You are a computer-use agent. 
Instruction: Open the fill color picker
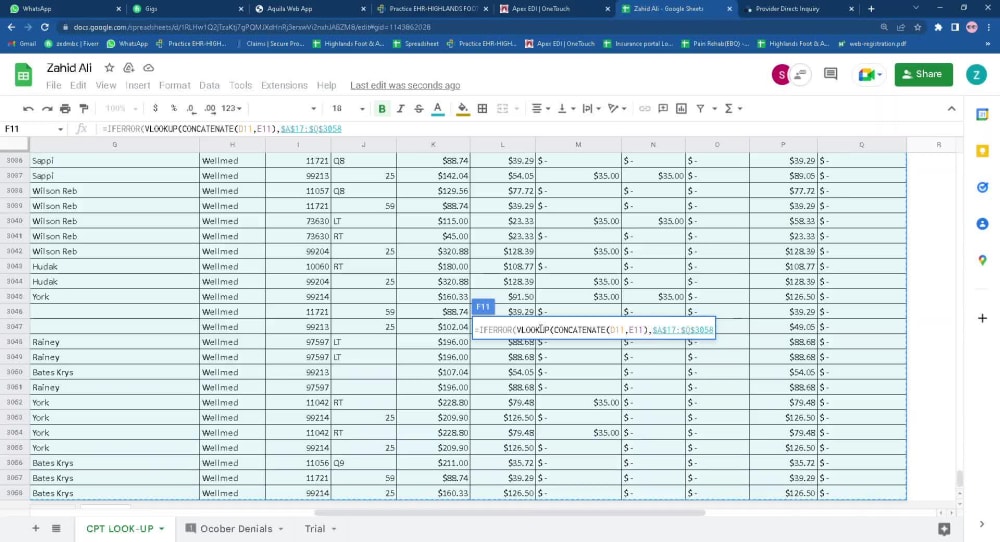tap(463, 109)
